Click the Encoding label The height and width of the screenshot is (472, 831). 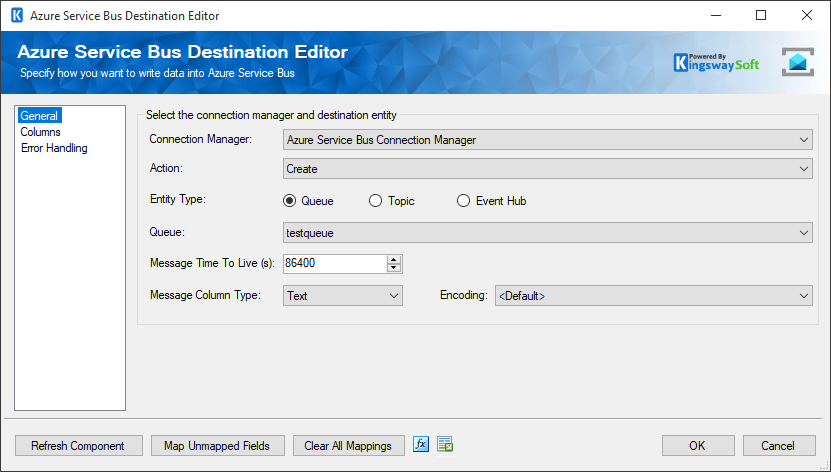pyautogui.click(x=464, y=295)
